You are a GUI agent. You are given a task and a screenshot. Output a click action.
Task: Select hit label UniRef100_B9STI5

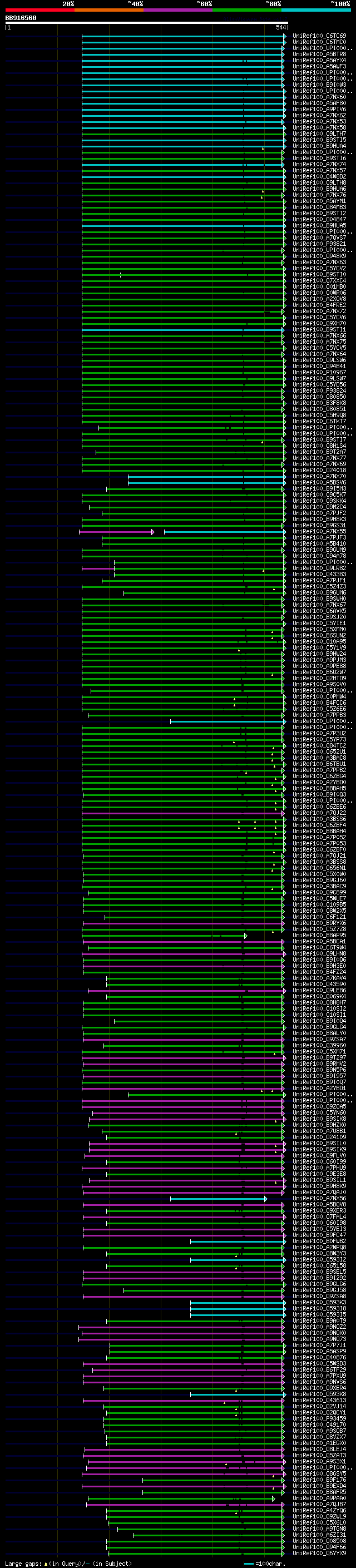pos(319,140)
